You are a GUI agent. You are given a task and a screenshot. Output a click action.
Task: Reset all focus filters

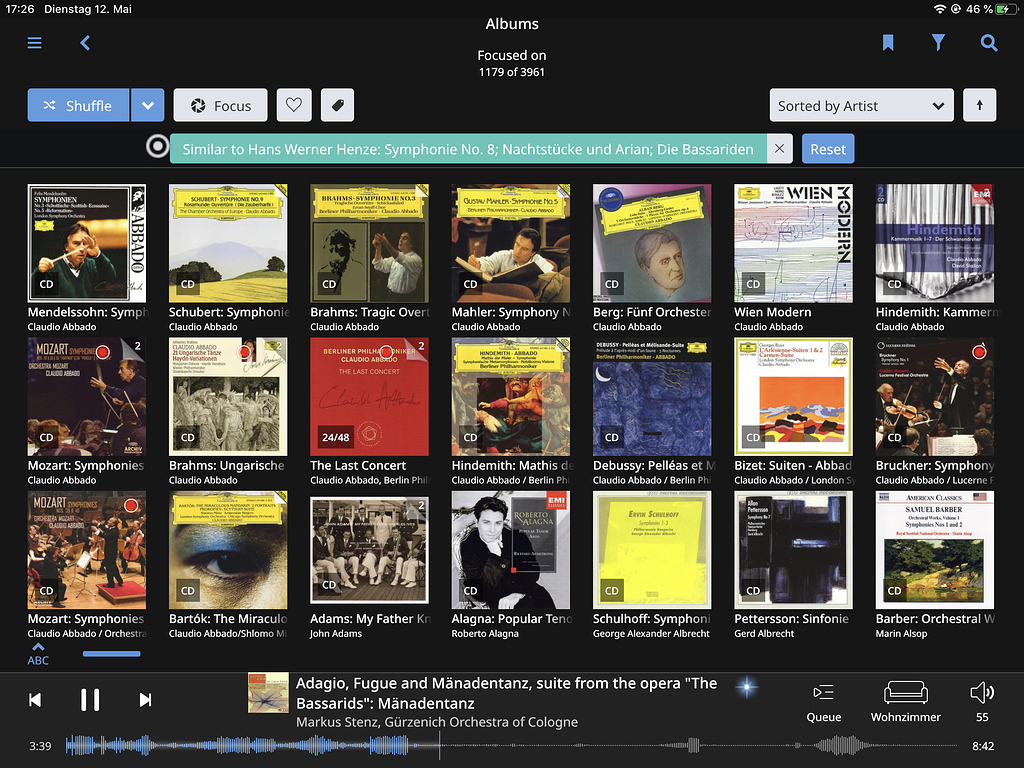point(828,149)
